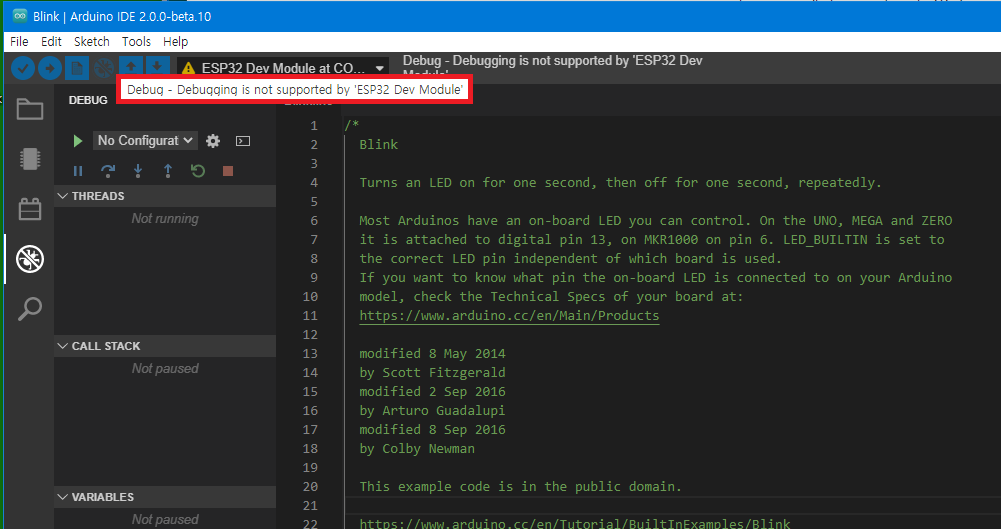Open the Sketchbook folder sidebar icon
This screenshot has width=1001, height=529.
(29, 109)
